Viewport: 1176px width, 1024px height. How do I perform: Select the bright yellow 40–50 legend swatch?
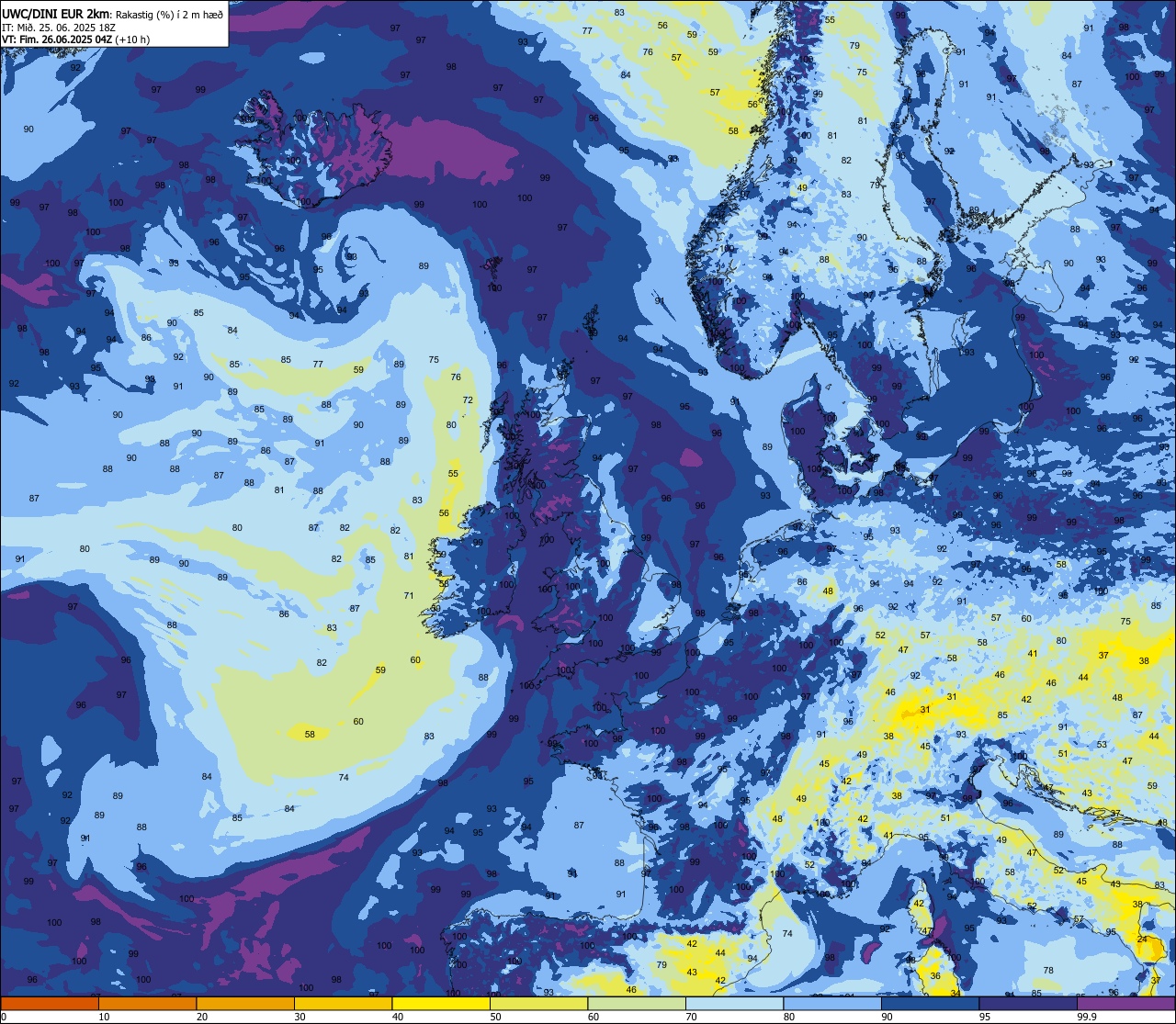pyautogui.click(x=441, y=1003)
